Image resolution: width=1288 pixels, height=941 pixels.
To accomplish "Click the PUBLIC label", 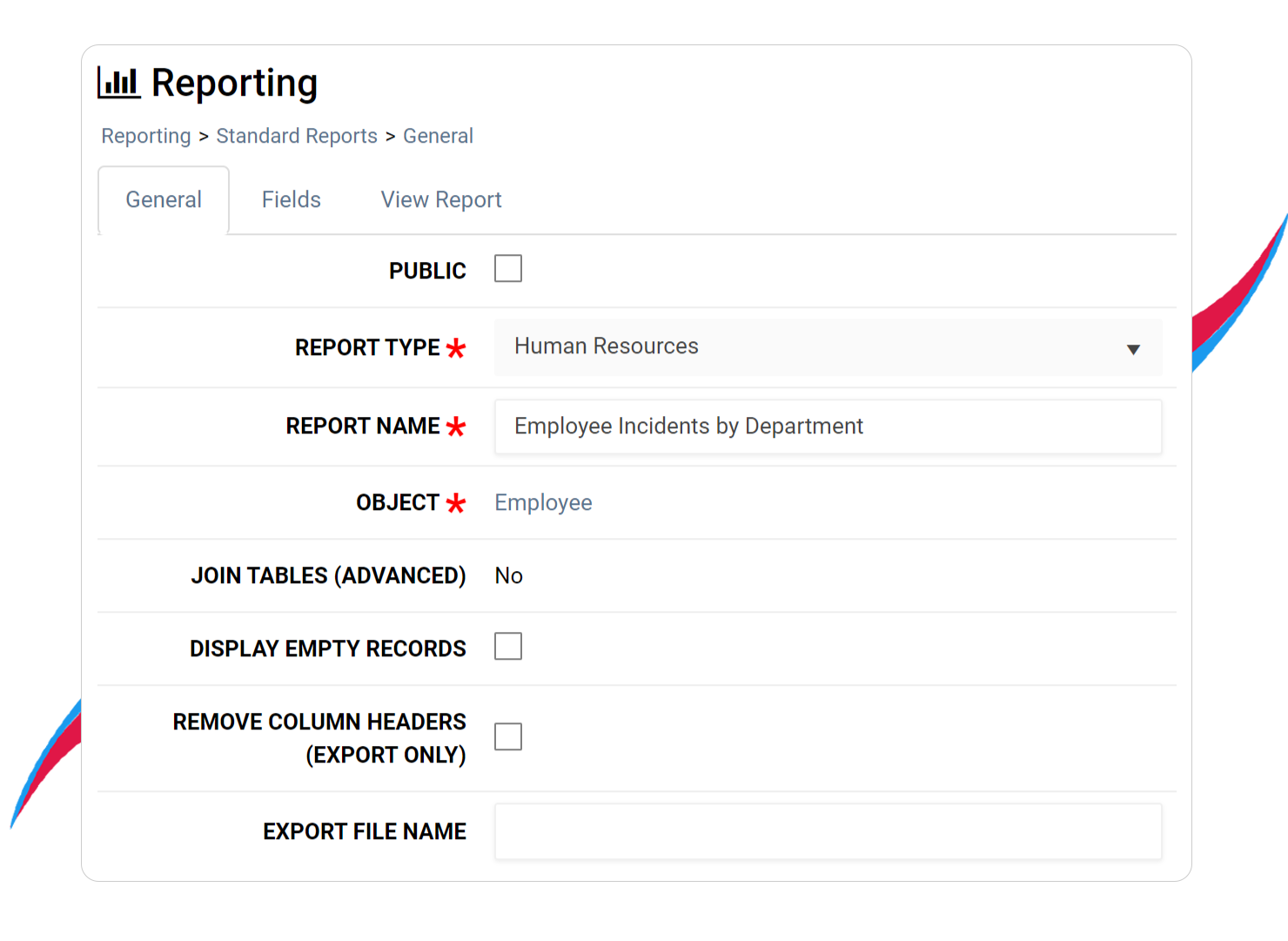I will tap(427, 271).
